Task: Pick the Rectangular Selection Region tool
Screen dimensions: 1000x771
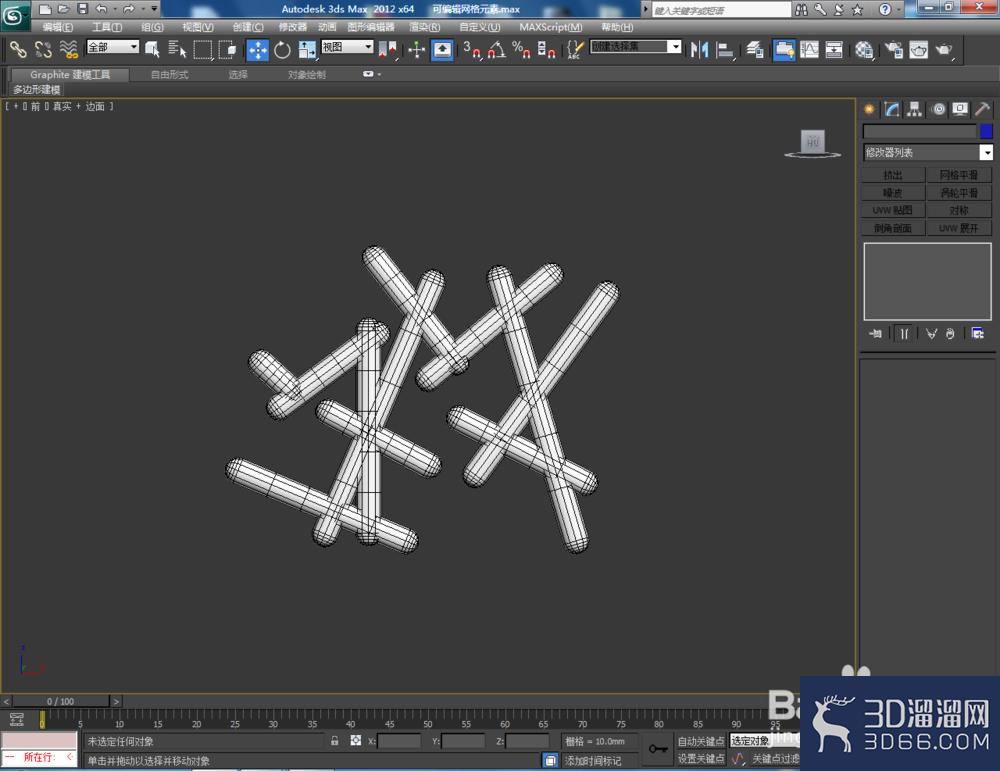Action: click(202, 49)
